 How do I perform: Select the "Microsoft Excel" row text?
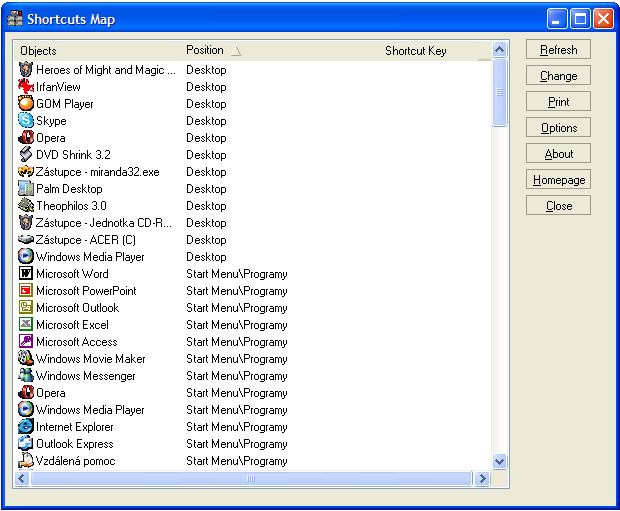[72, 325]
